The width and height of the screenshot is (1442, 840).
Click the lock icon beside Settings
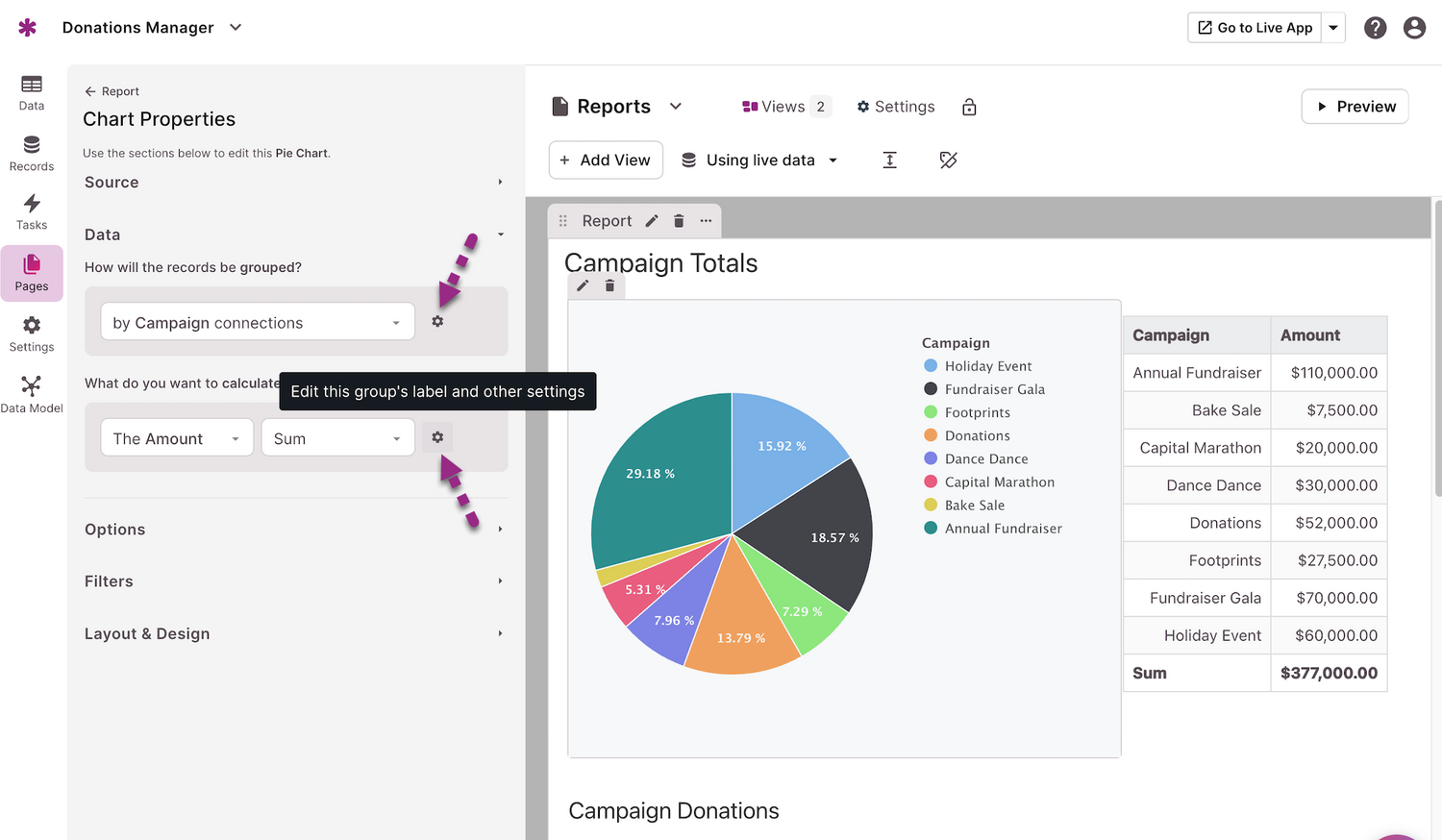point(969,107)
